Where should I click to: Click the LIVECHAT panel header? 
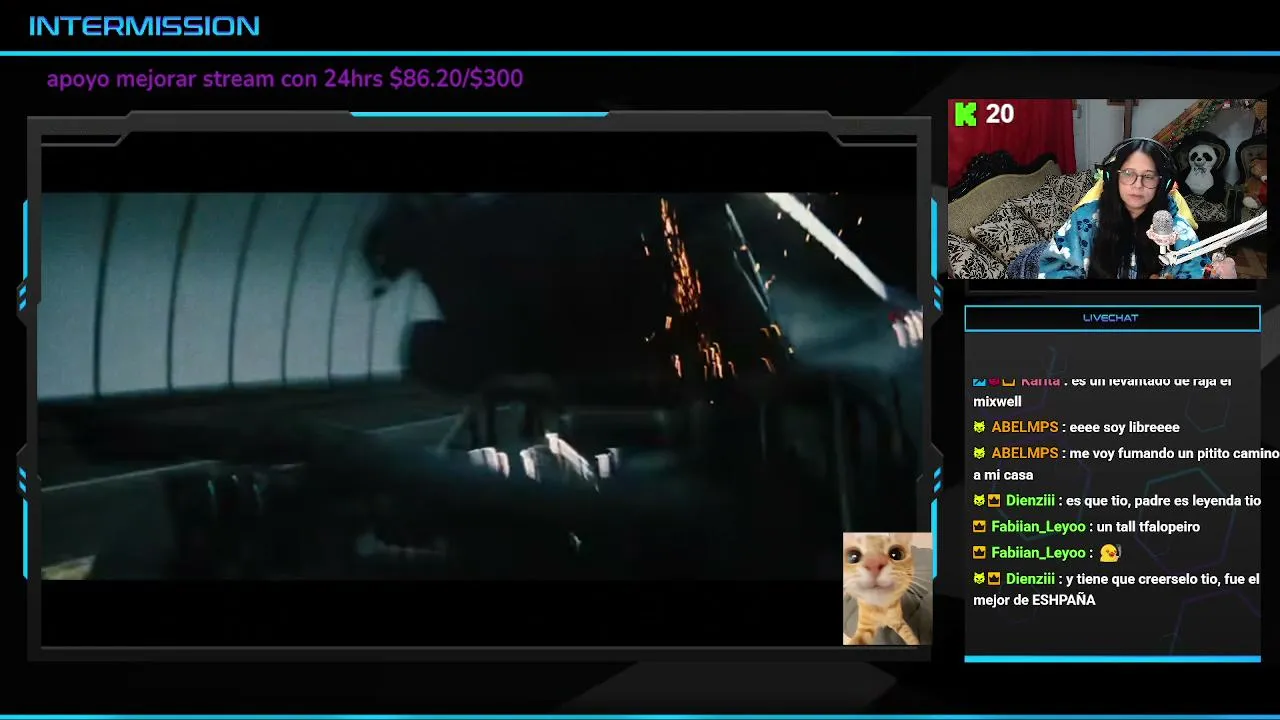[x=1112, y=318]
